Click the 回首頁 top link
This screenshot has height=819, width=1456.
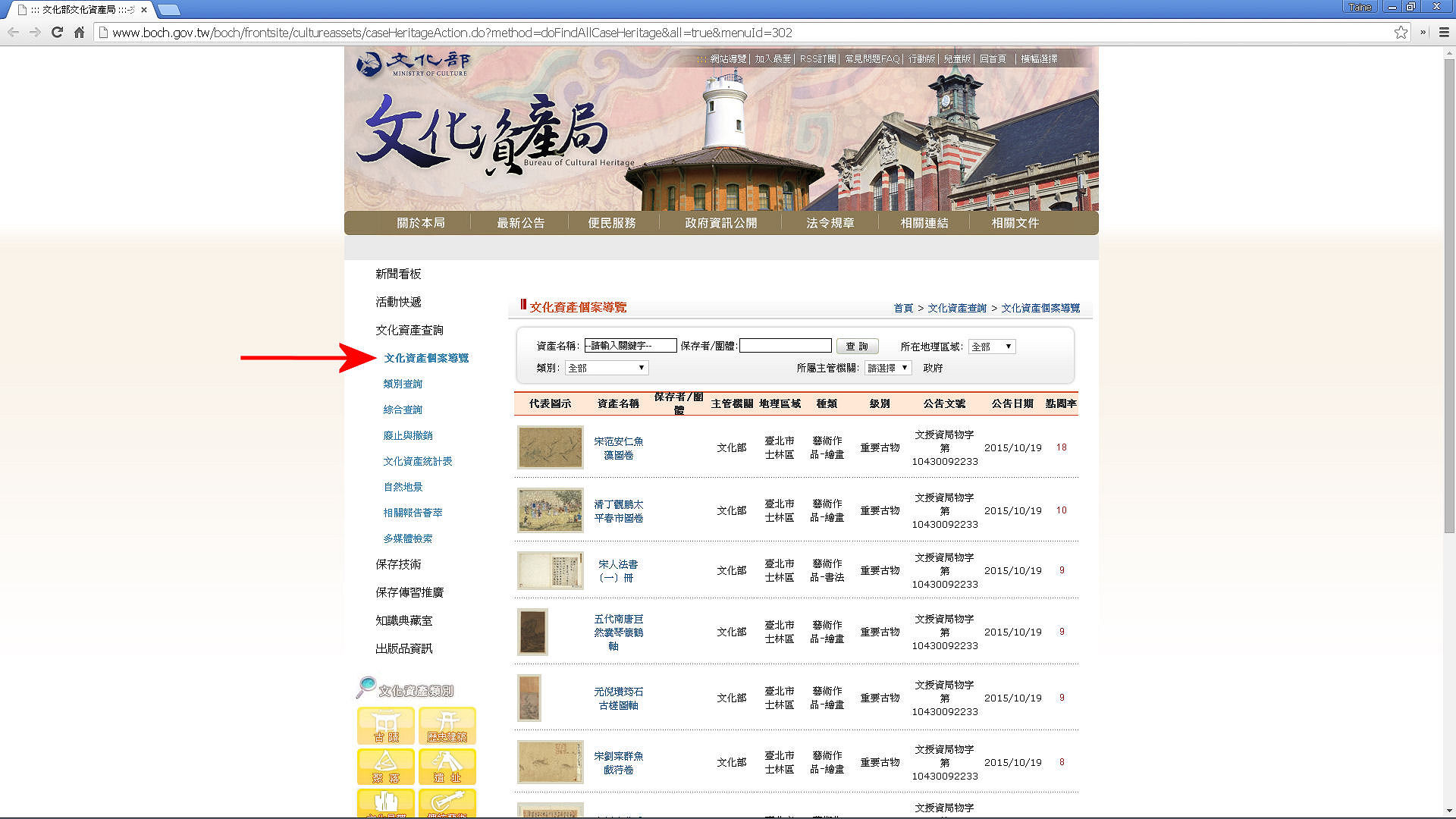tap(993, 59)
